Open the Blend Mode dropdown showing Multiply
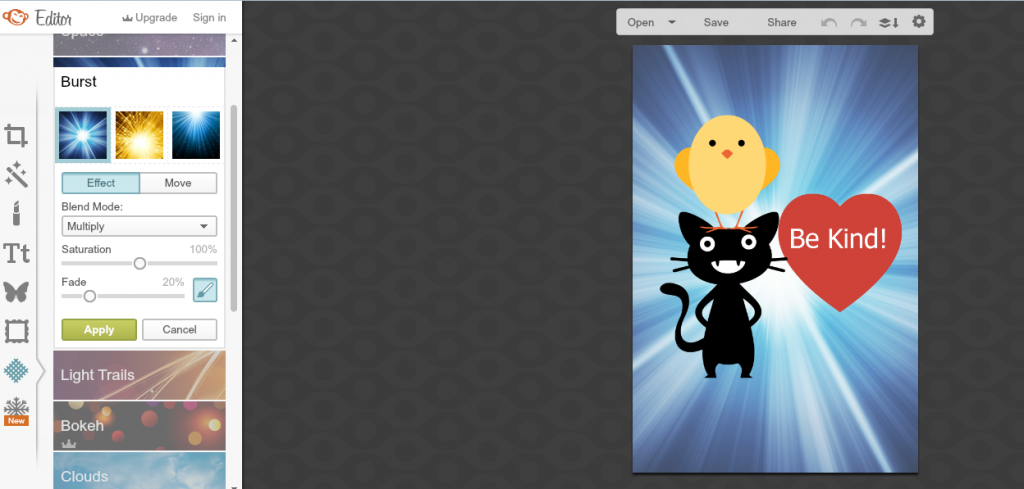Viewport: 1024px width, 489px height. click(x=139, y=226)
